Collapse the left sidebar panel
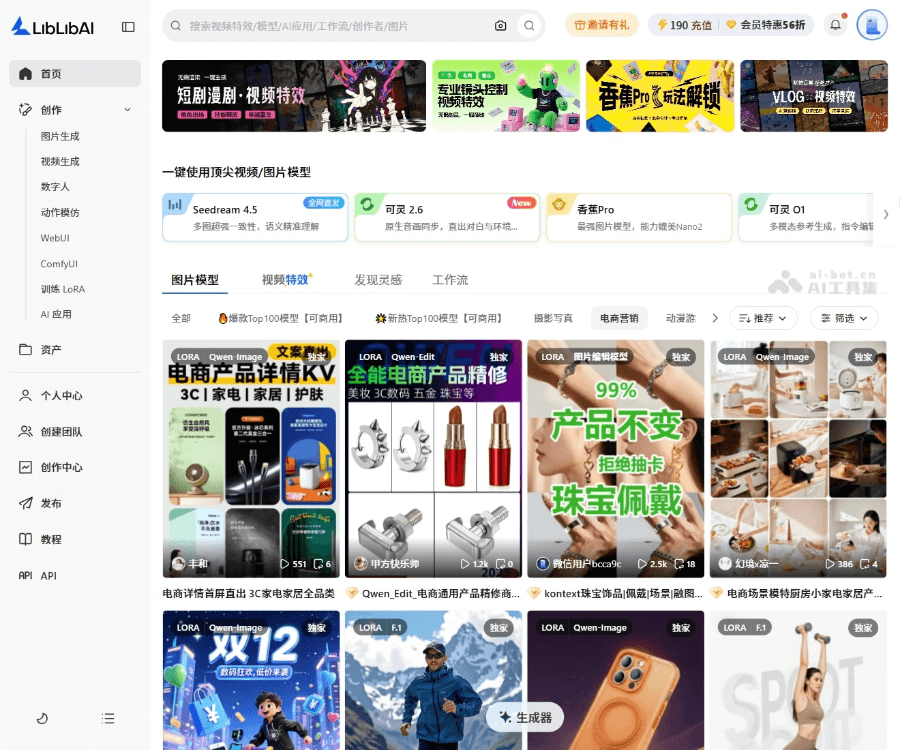The image size is (900, 750). click(129, 25)
